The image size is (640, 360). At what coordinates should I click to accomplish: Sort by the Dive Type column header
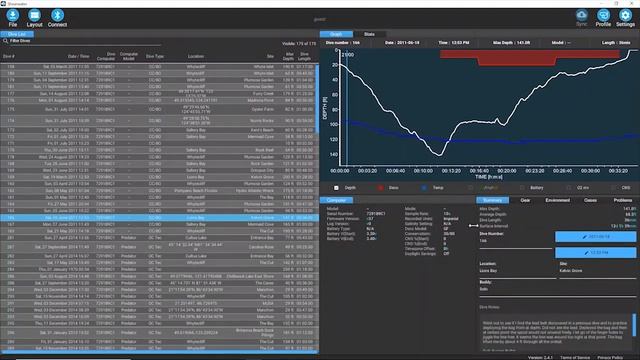tap(155, 56)
